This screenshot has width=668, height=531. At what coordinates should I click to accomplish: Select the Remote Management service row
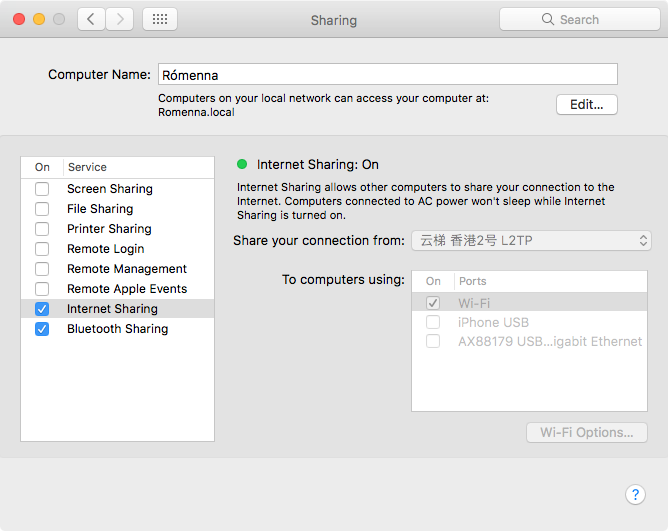point(118,269)
